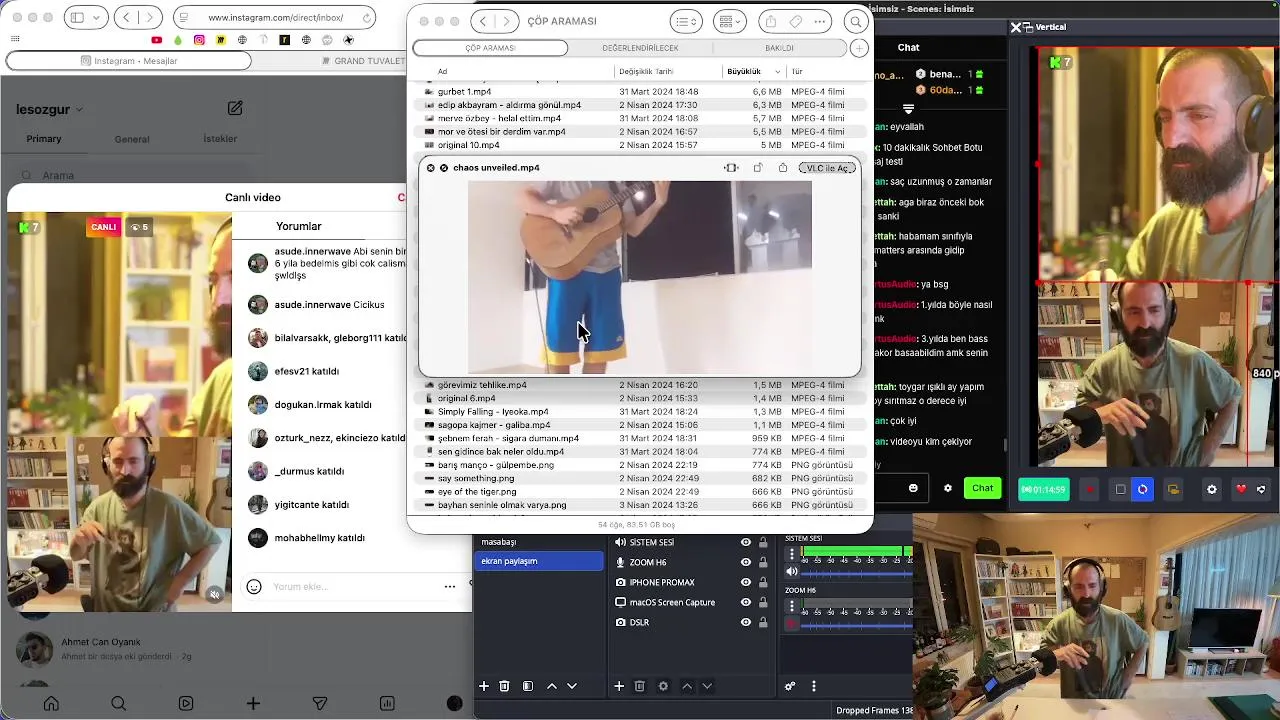Click Quick Look share icon
The image size is (1280, 720).
[783, 168]
